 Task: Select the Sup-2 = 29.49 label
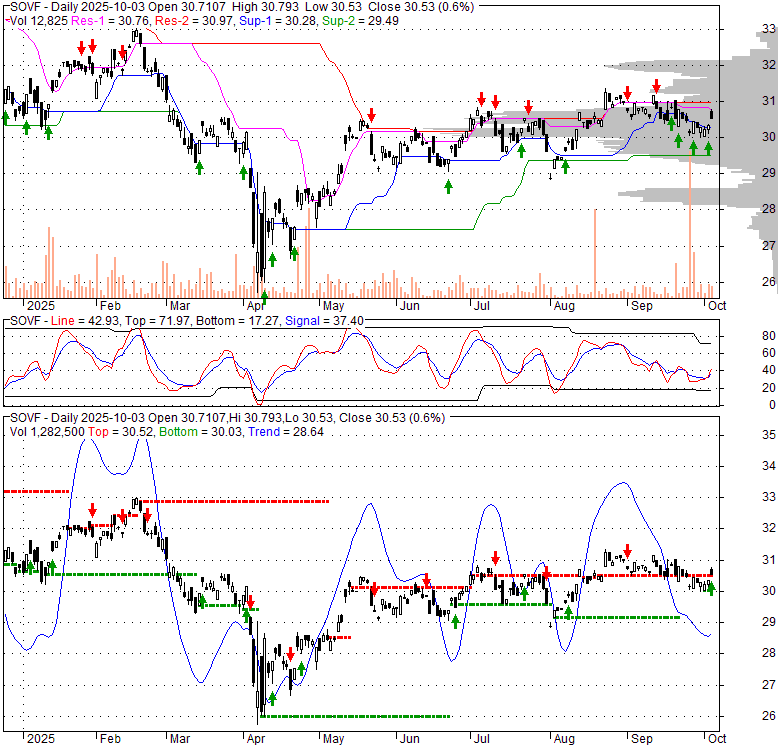(x=360, y=21)
